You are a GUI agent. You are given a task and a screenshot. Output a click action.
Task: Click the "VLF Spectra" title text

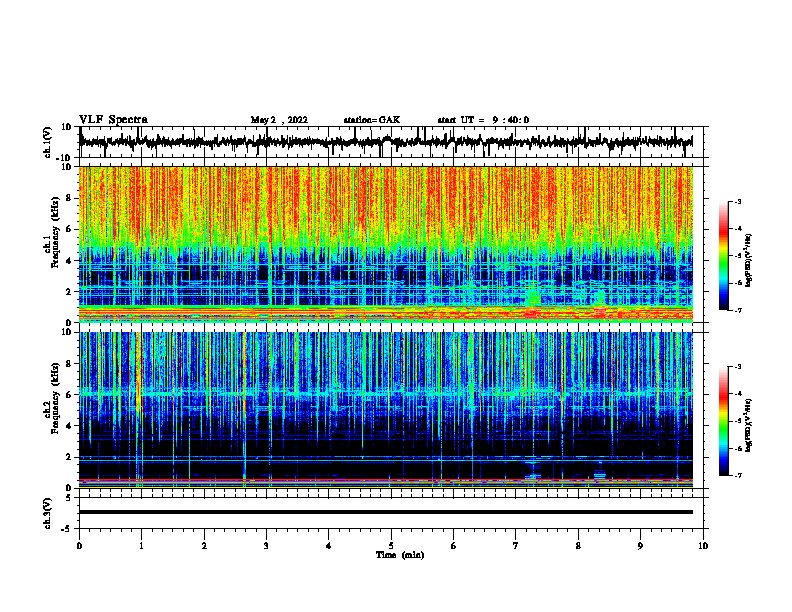(113, 120)
